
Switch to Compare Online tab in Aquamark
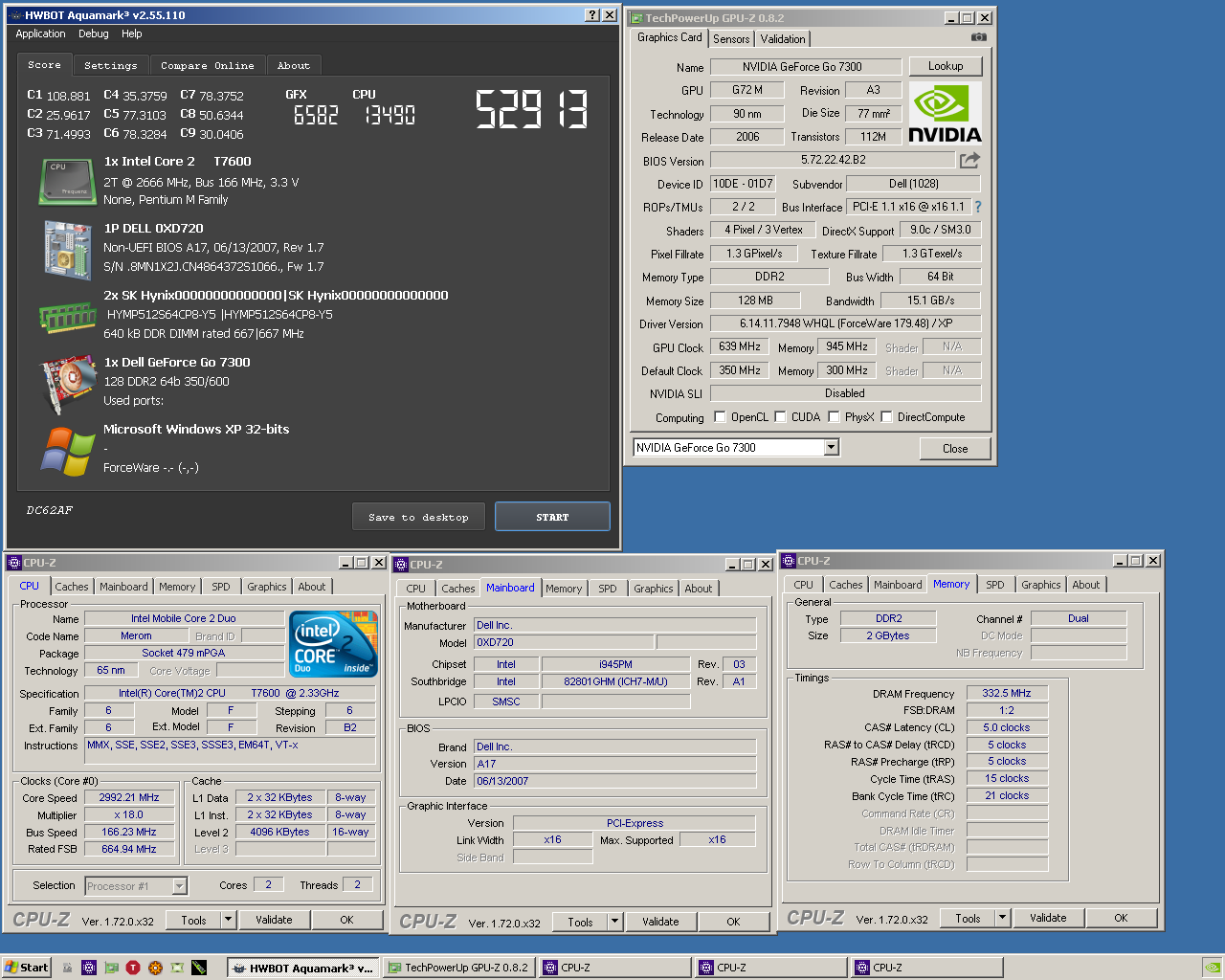pyautogui.click(x=208, y=66)
